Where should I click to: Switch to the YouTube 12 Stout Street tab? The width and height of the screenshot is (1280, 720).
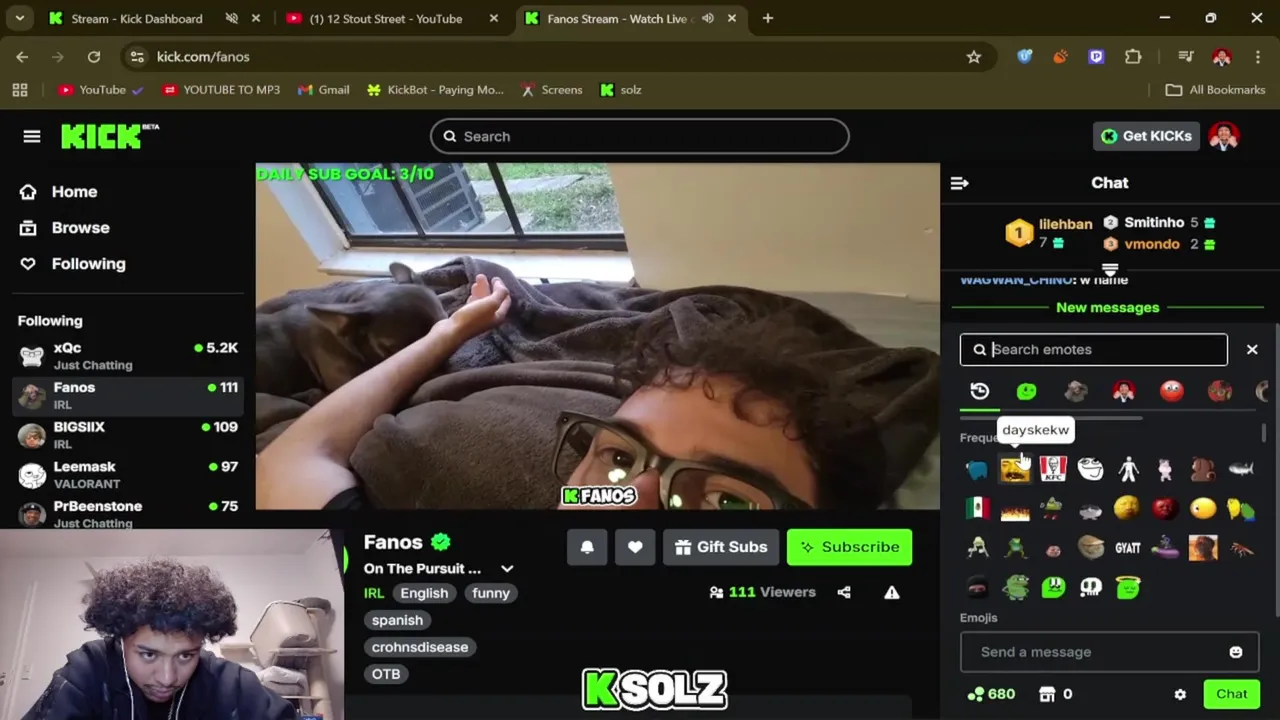385,18
